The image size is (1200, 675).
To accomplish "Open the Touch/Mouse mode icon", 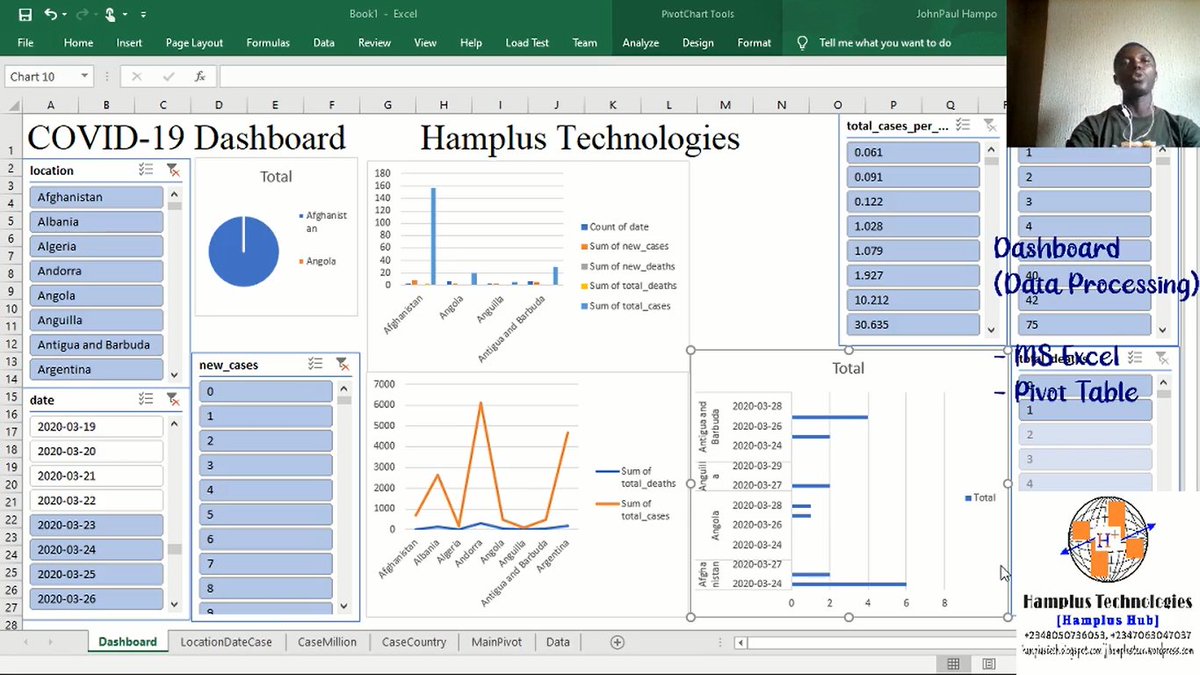I will pos(110,14).
